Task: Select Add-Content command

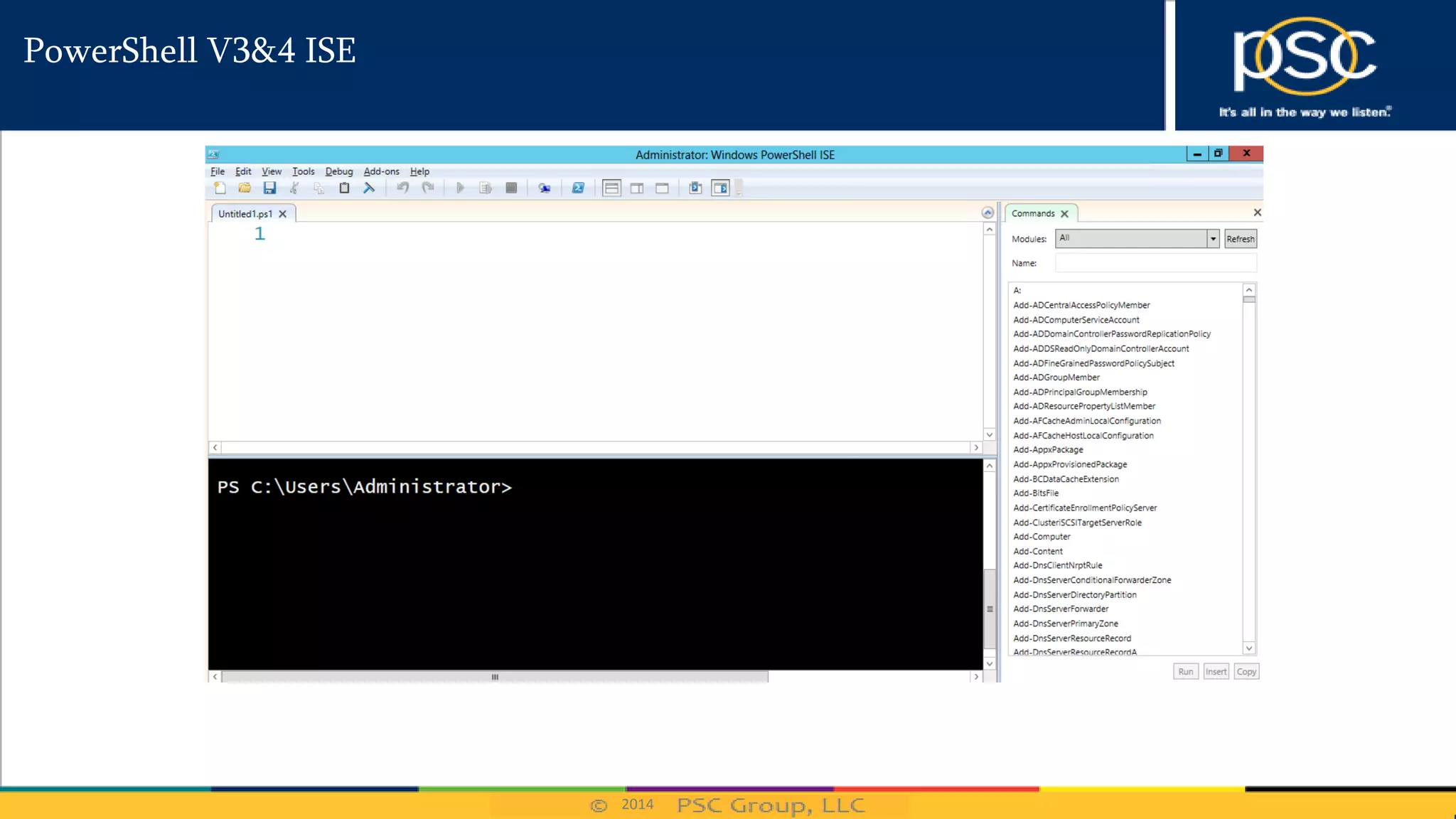Action: tap(1038, 552)
